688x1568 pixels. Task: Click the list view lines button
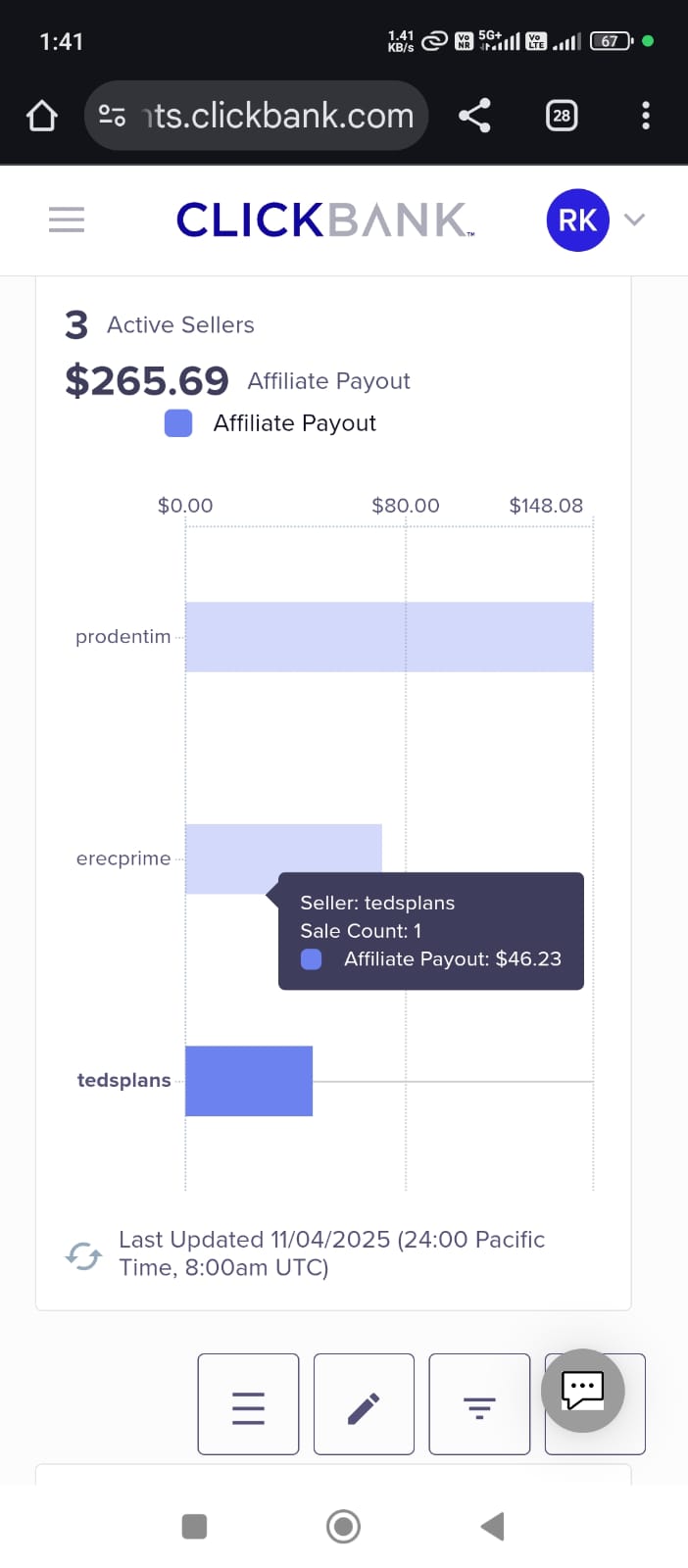(248, 1404)
